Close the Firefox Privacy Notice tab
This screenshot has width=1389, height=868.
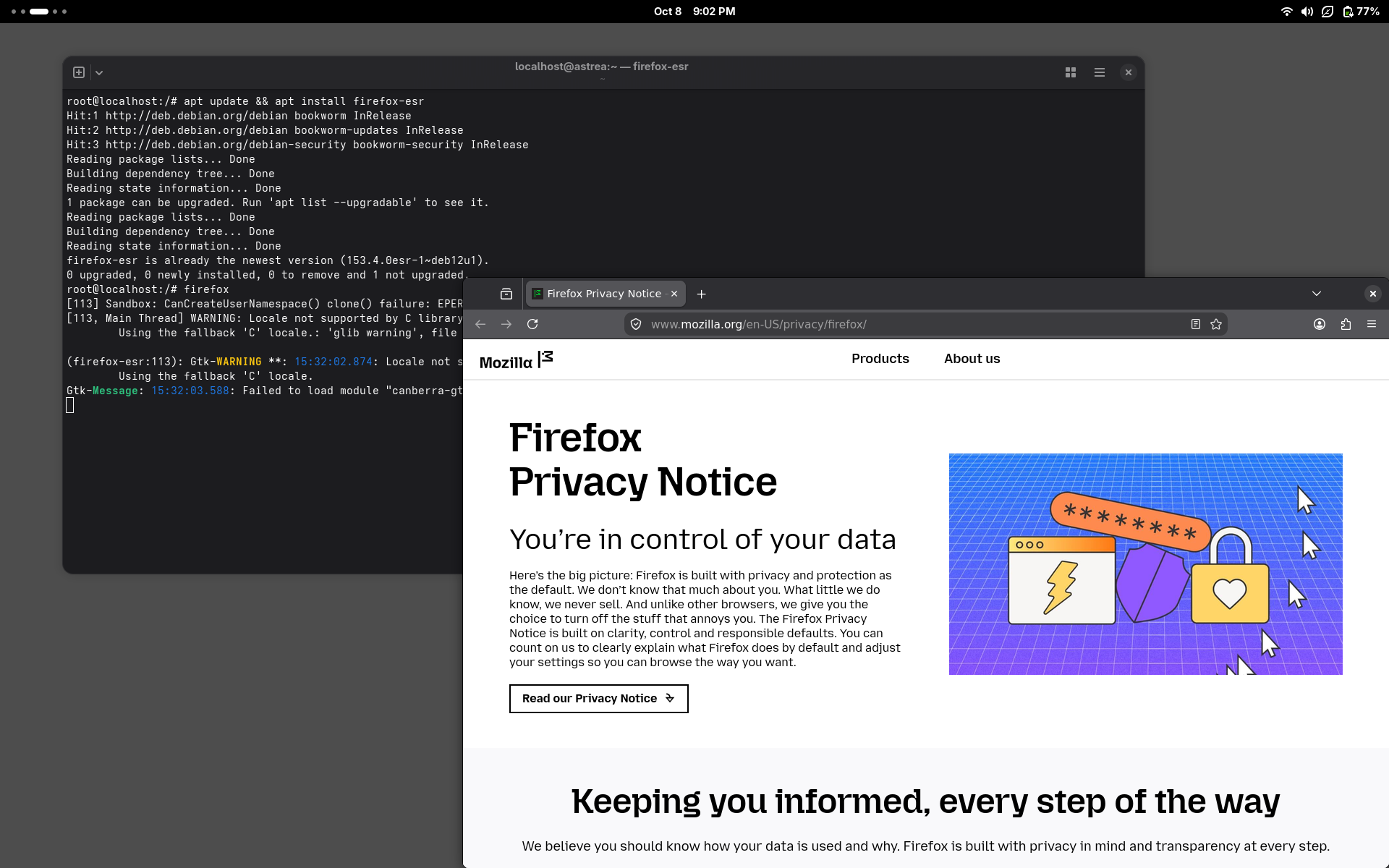click(674, 294)
